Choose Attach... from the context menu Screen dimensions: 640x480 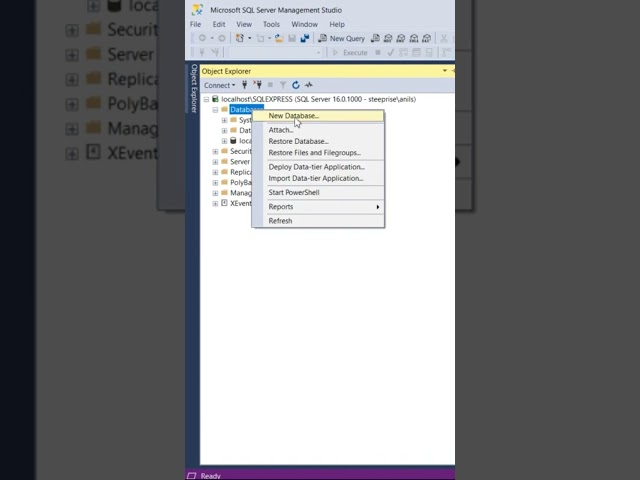point(318,130)
